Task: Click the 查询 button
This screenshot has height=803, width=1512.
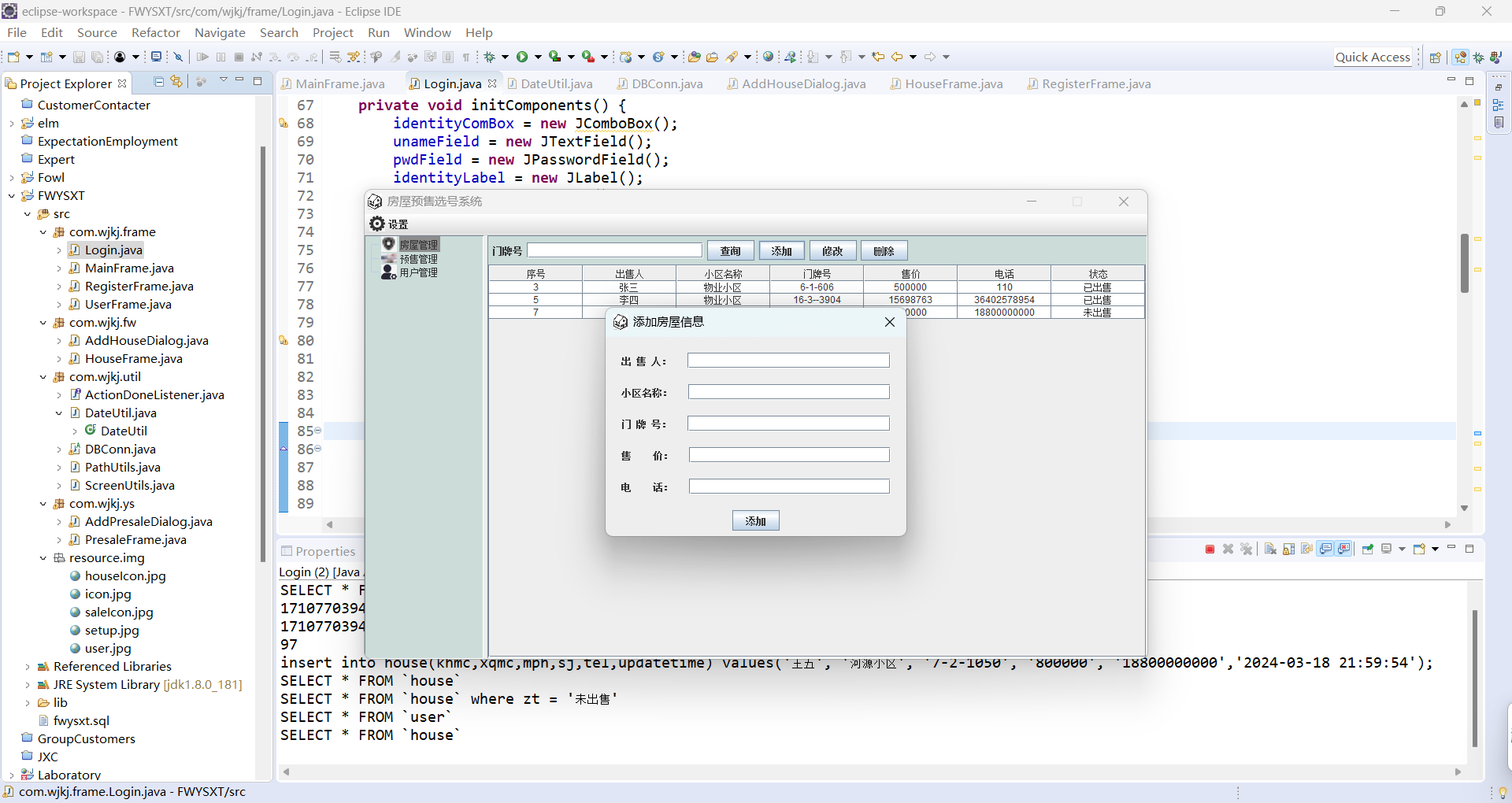Action: [730, 251]
